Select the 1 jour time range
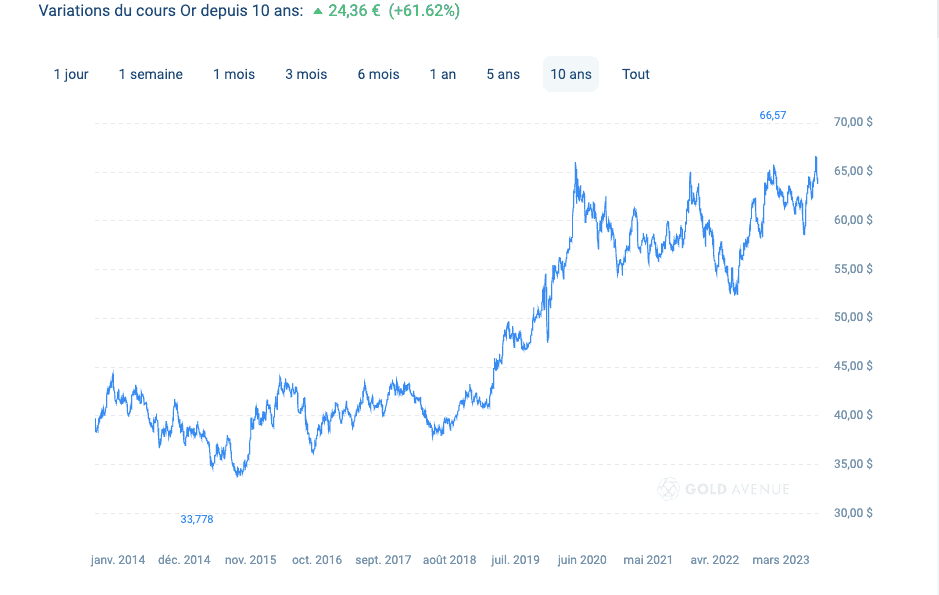Viewport: 939px width, 595px height. pyautogui.click(x=71, y=74)
